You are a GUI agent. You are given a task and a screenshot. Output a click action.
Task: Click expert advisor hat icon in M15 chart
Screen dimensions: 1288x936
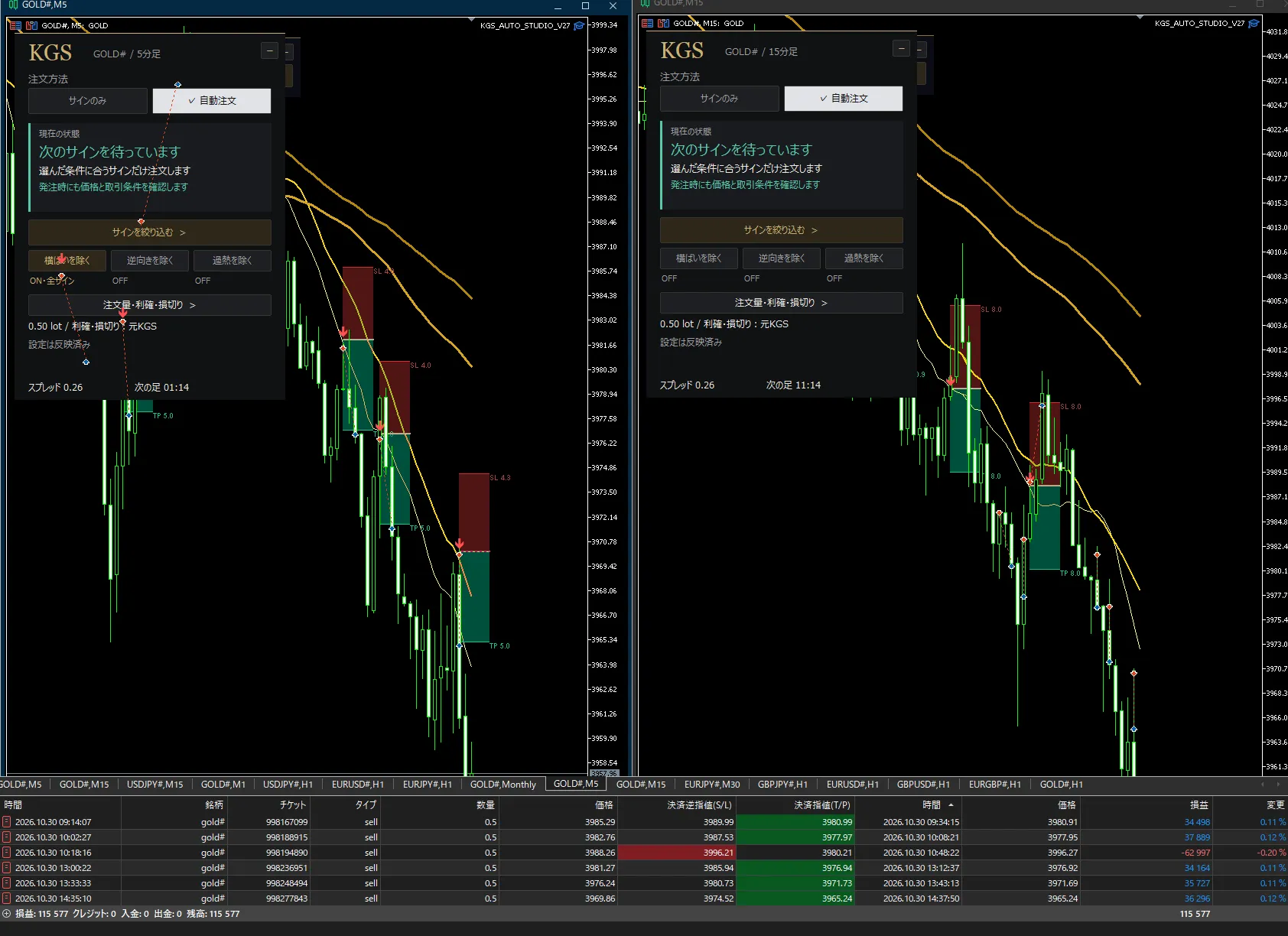tap(1254, 23)
